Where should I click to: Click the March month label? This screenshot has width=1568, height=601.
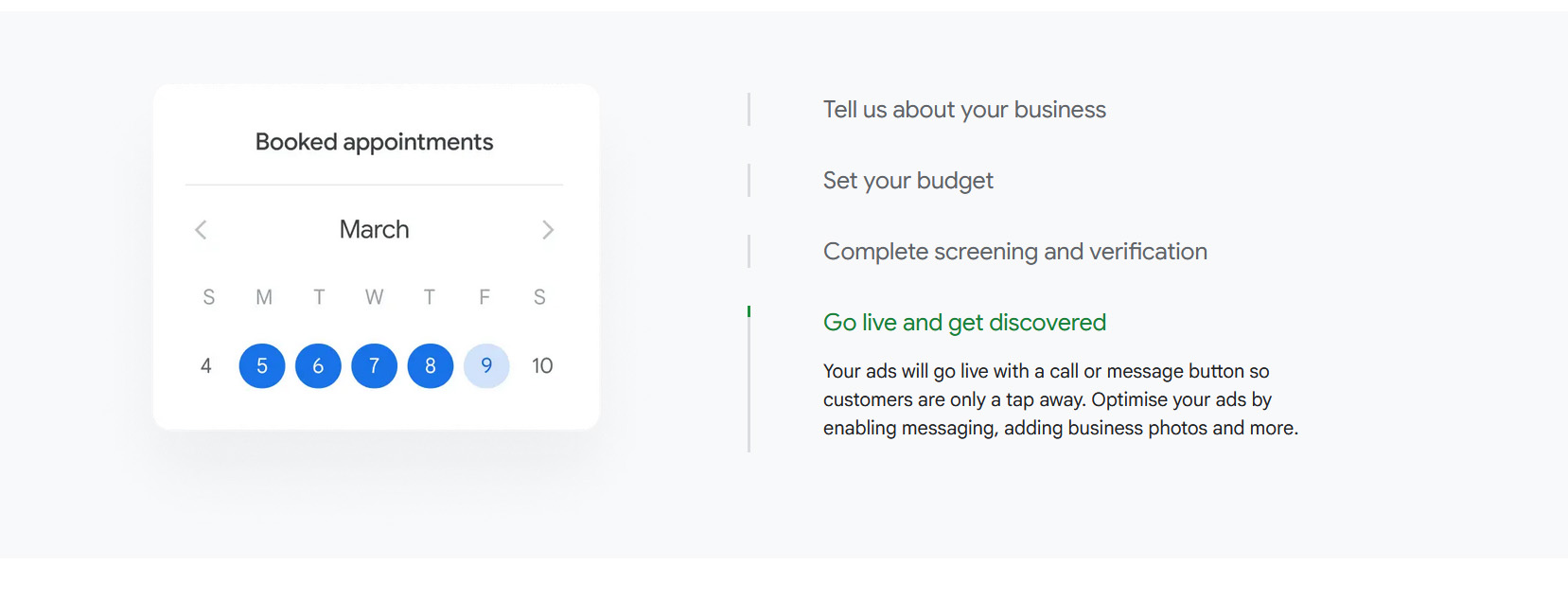click(374, 230)
